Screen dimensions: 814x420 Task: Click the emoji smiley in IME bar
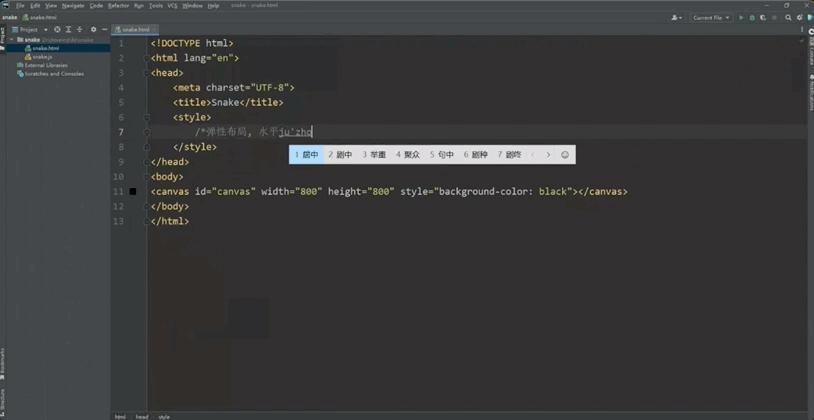[x=565, y=155]
